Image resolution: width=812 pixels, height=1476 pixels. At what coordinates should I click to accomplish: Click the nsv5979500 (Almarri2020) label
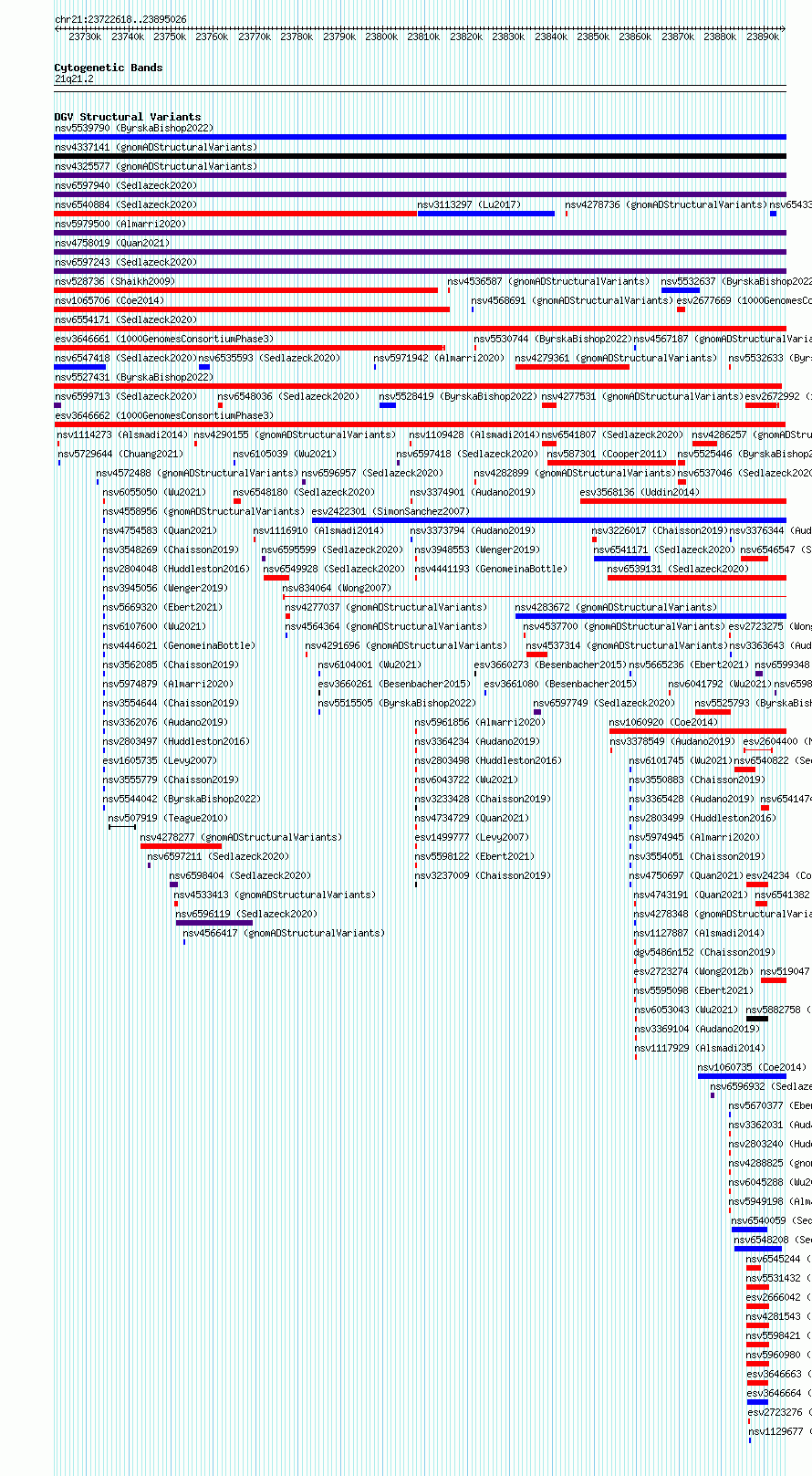[120, 224]
